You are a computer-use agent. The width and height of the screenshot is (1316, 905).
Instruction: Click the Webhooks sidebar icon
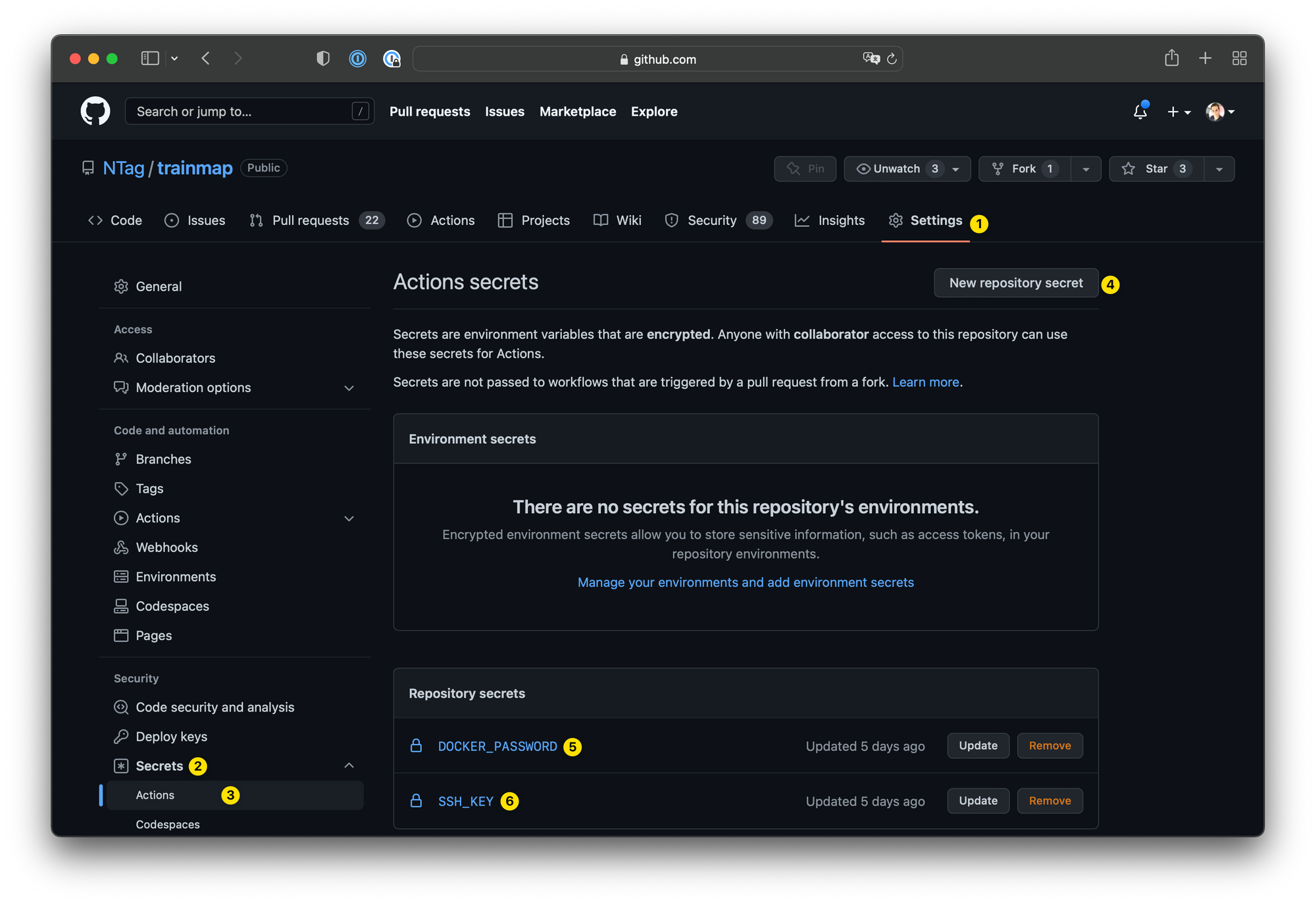(121, 547)
